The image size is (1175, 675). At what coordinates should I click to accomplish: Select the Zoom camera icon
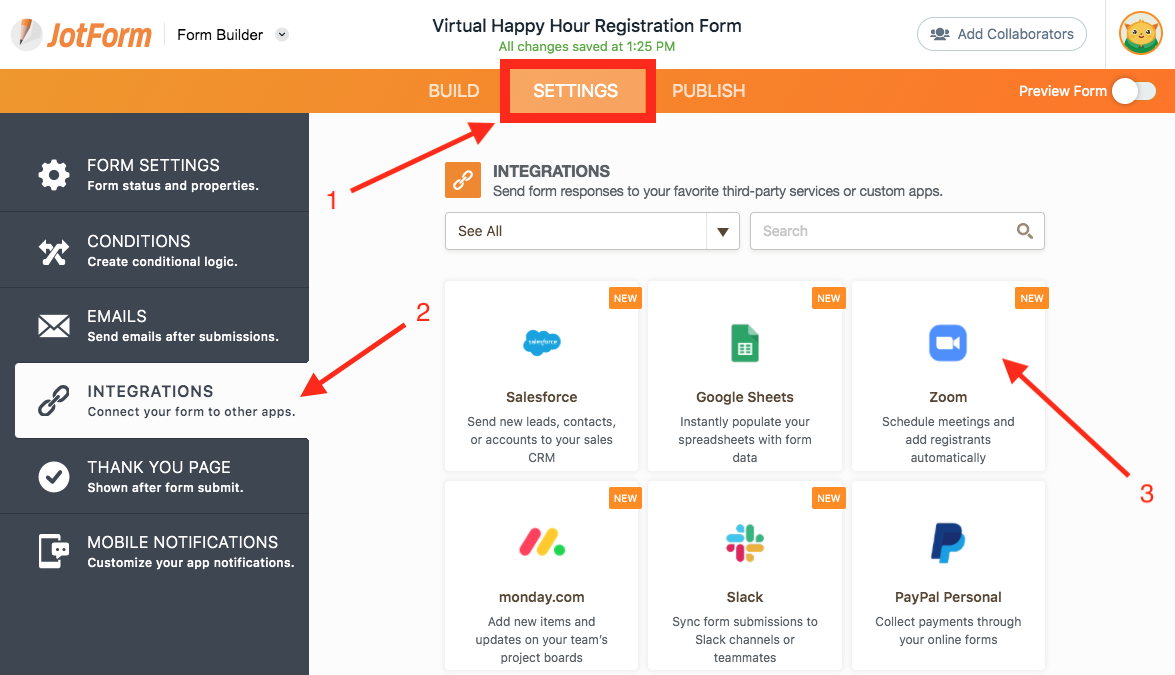click(x=948, y=343)
